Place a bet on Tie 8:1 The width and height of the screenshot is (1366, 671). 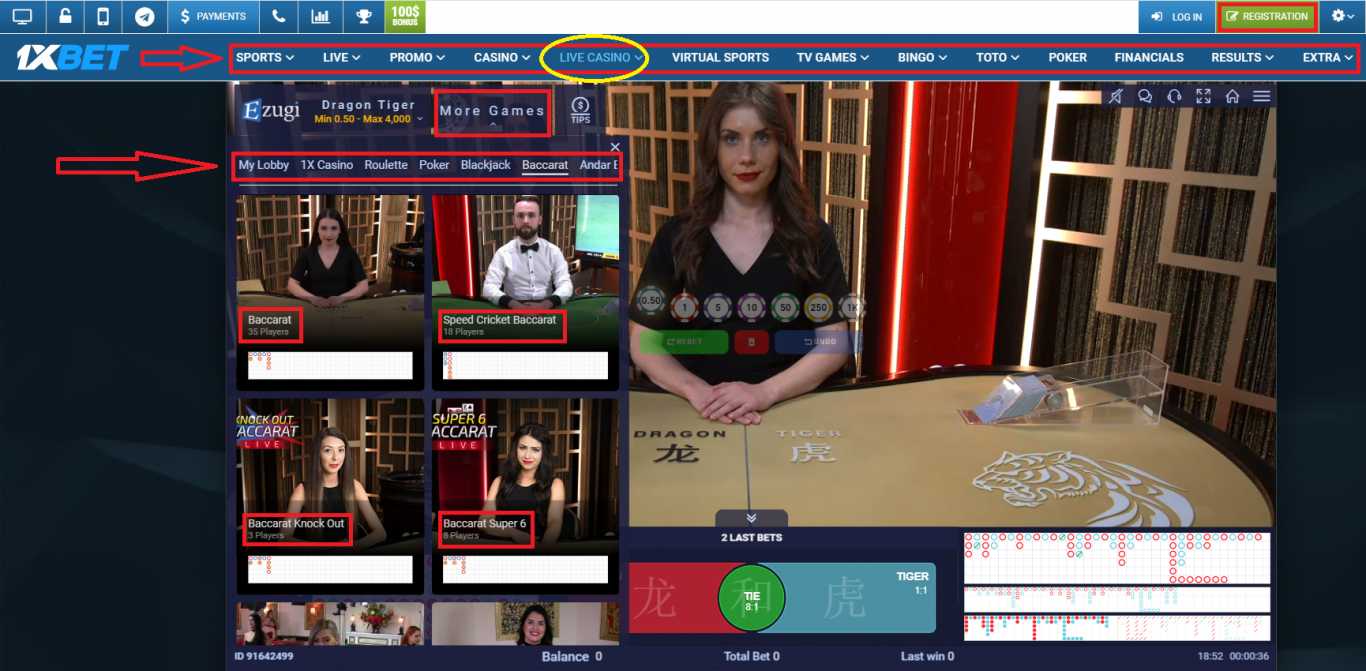tap(752, 600)
